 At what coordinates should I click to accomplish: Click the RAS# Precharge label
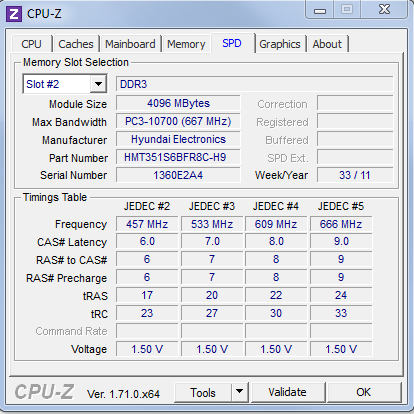(67, 278)
